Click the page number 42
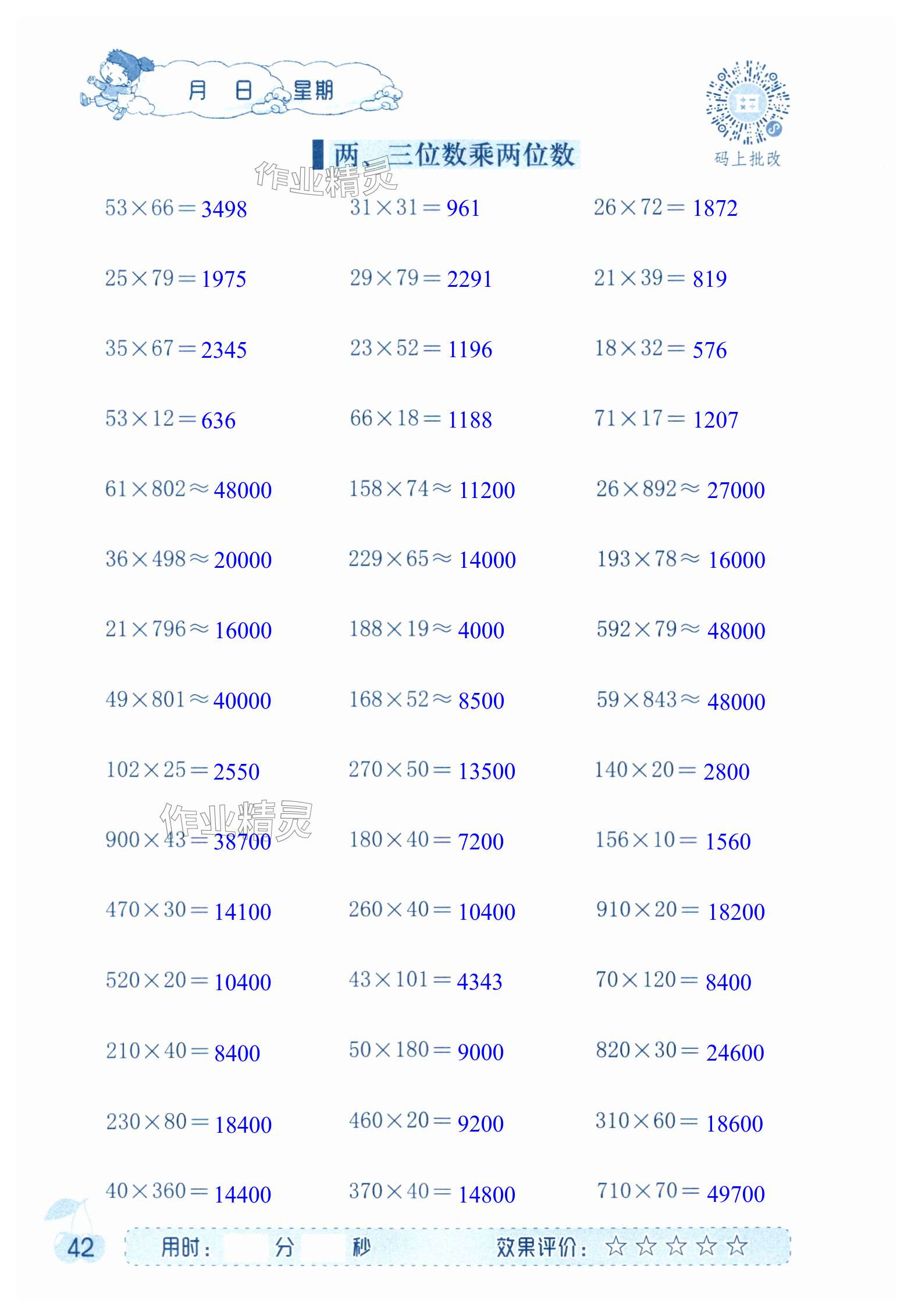 point(80,1248)
